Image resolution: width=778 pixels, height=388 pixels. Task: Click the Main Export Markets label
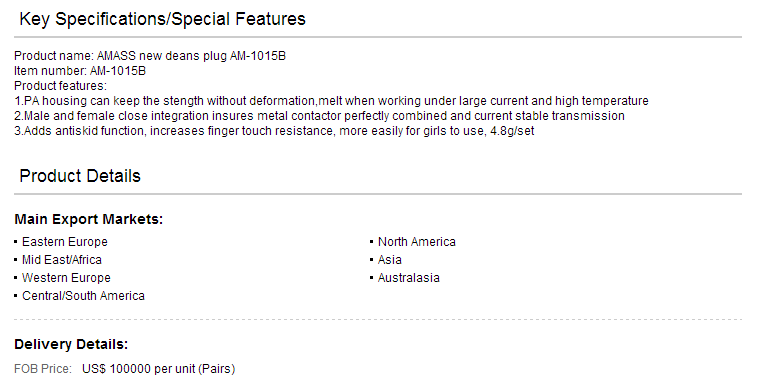[89, 219]
